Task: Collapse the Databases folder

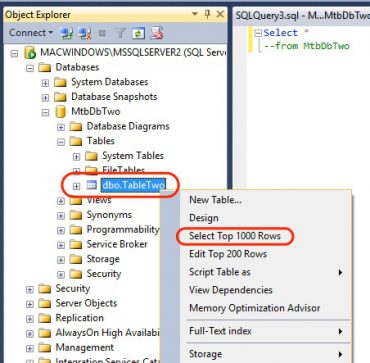Action: click(x=30, y=68)
